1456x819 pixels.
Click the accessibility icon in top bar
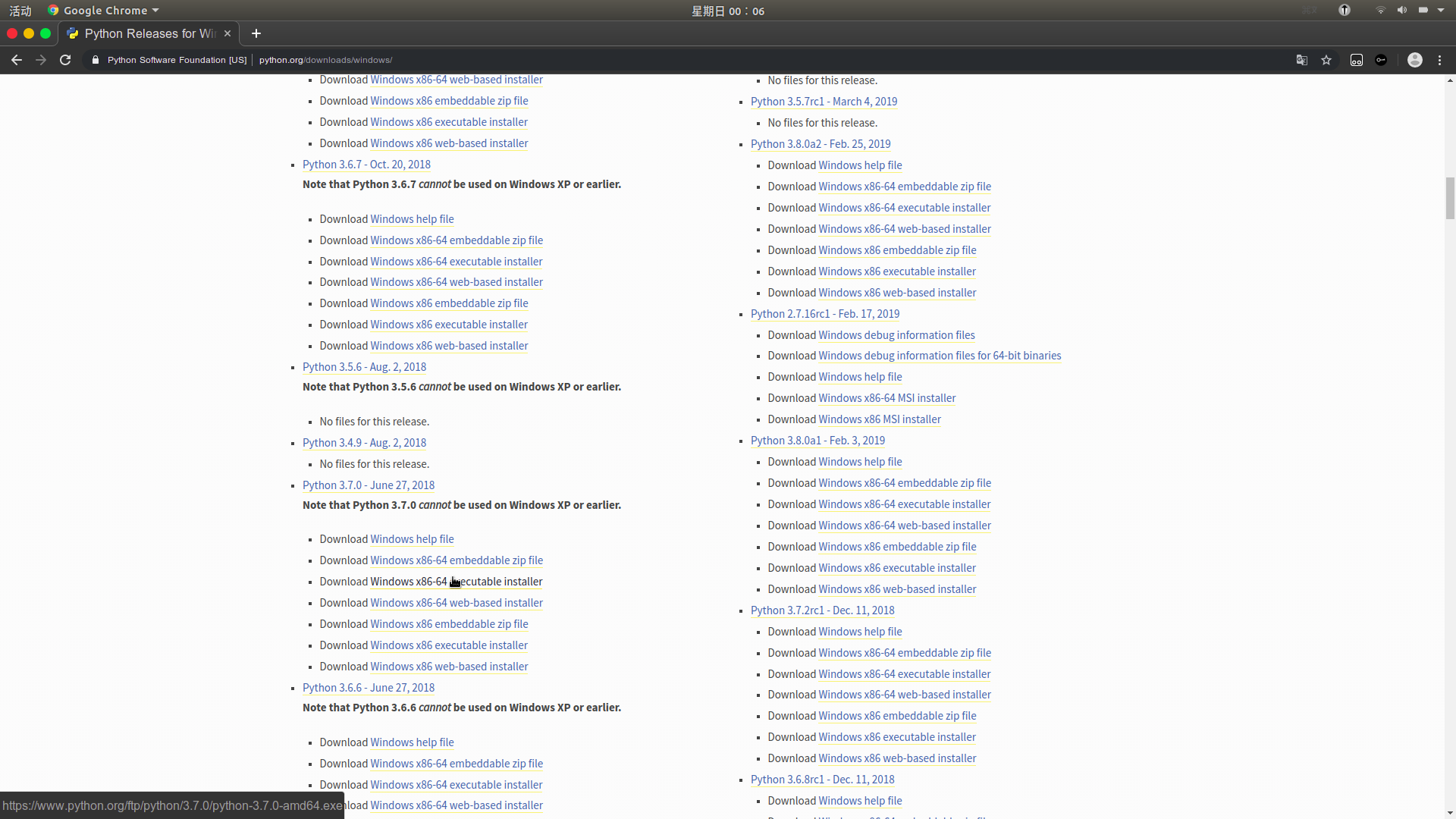[x=1345, y=10]
